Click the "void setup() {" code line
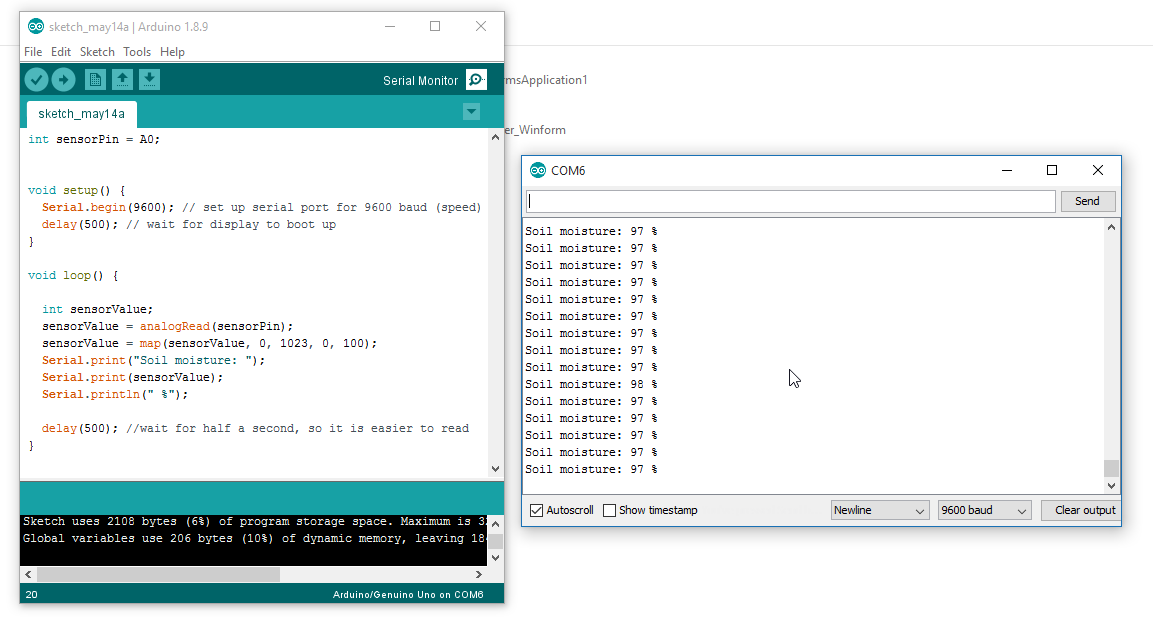 click(x=76, y=190)
